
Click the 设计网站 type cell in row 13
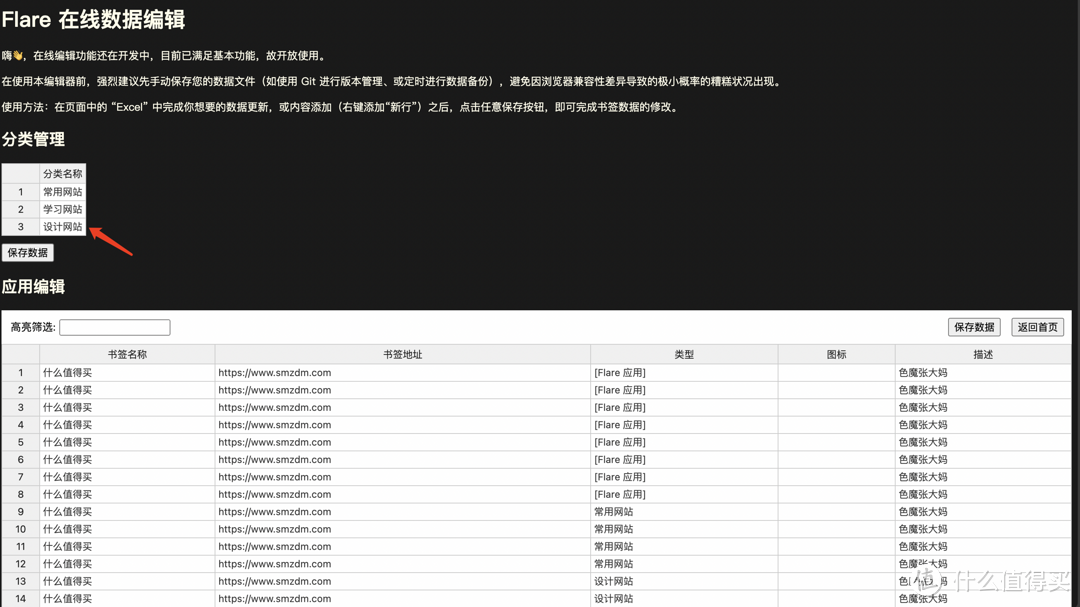(613, 581)
